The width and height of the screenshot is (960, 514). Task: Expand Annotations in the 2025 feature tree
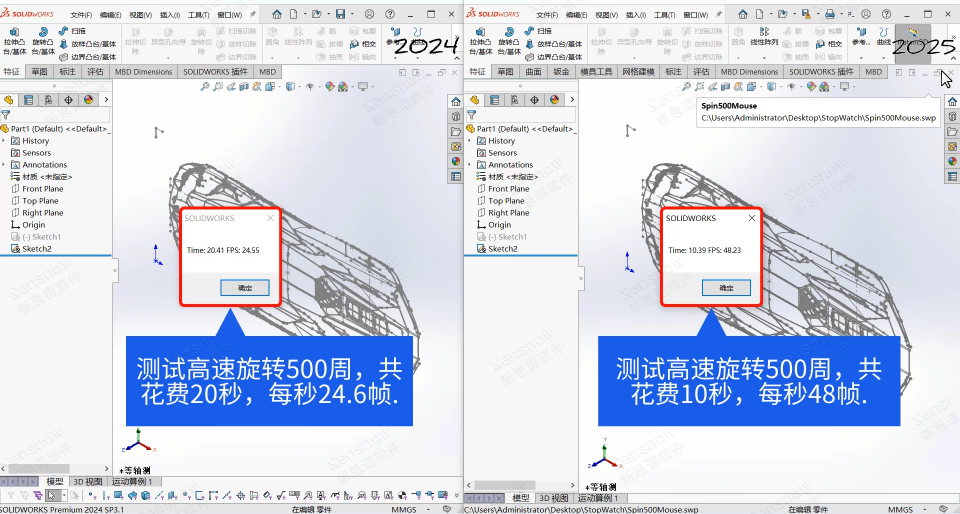pos(470,165)
